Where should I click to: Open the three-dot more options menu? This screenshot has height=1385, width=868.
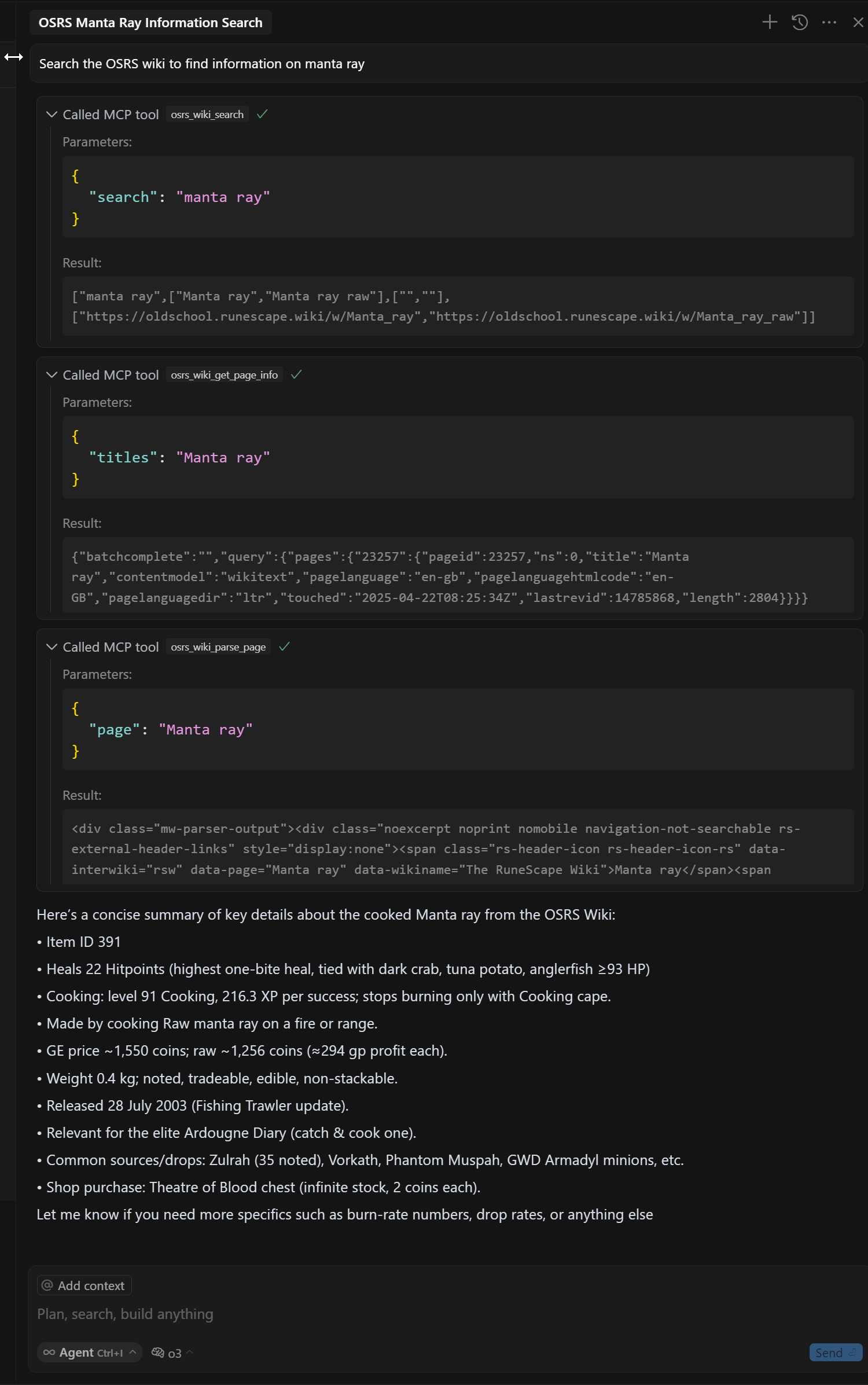829,23
